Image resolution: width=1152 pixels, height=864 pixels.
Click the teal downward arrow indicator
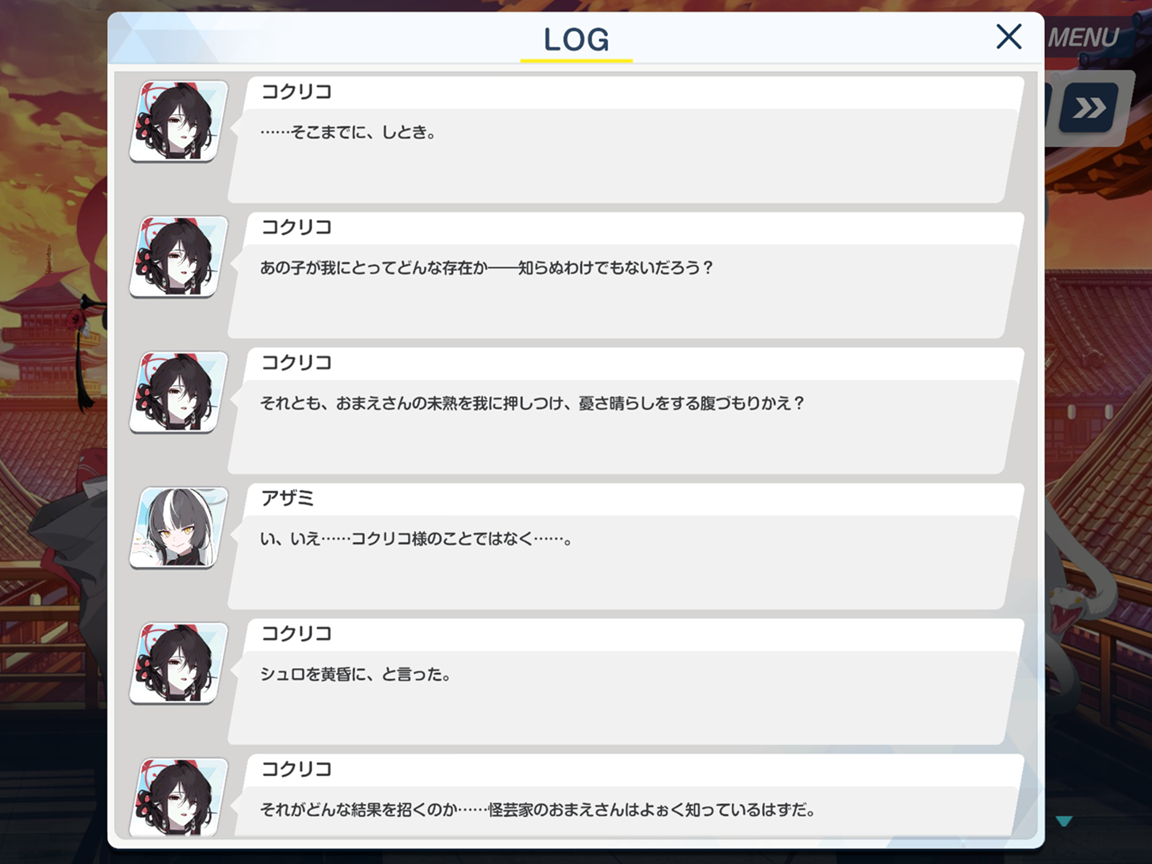1064,821
